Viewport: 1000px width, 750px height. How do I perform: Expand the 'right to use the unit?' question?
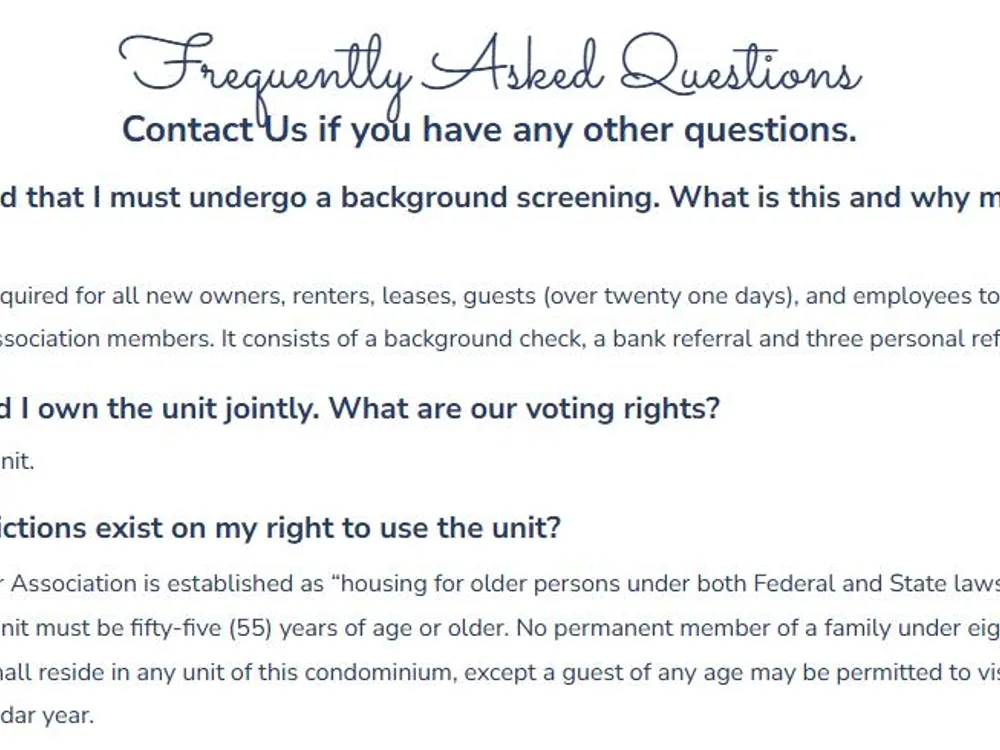[280, 527]
